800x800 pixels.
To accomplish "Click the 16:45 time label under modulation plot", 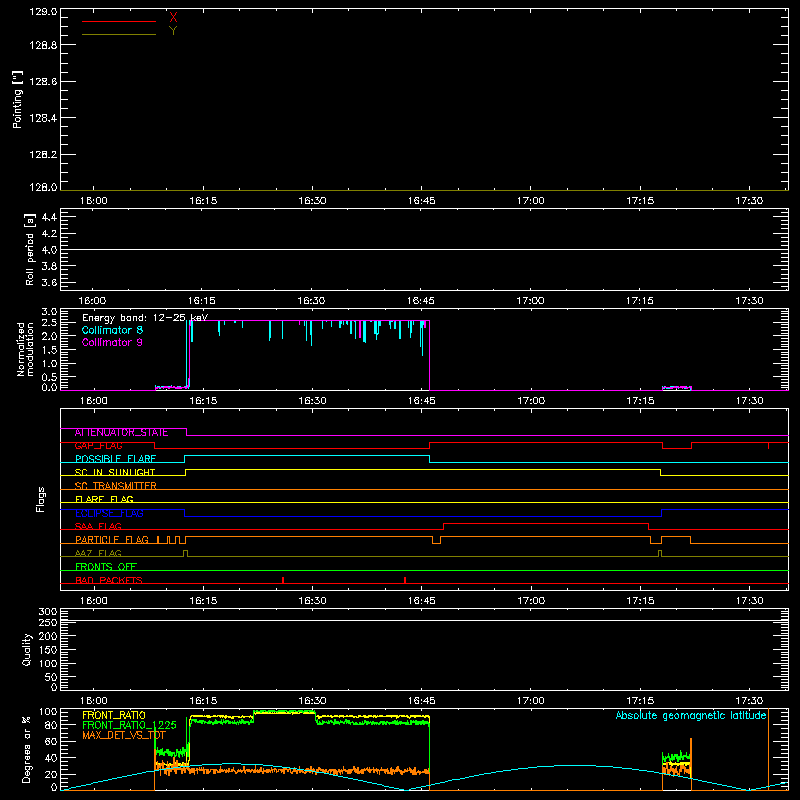I will (x=421, y=401).
